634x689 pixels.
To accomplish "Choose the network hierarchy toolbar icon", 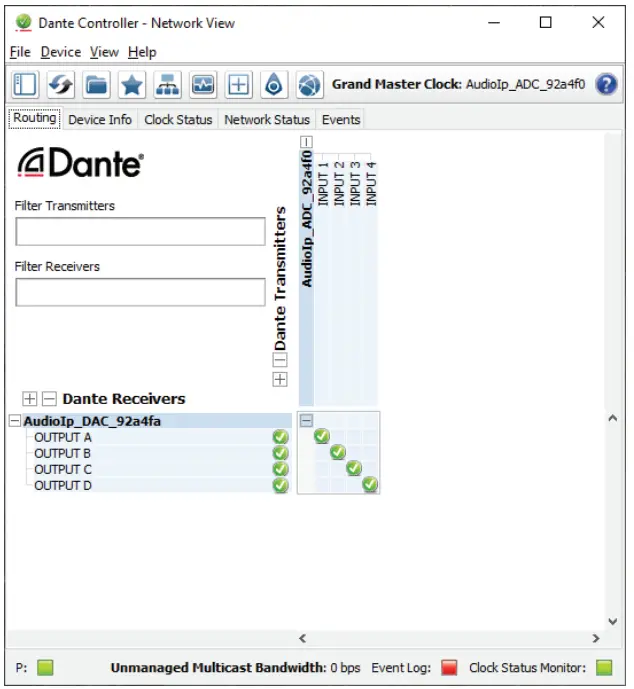I will pyautogui.click(x=167, y=84).
